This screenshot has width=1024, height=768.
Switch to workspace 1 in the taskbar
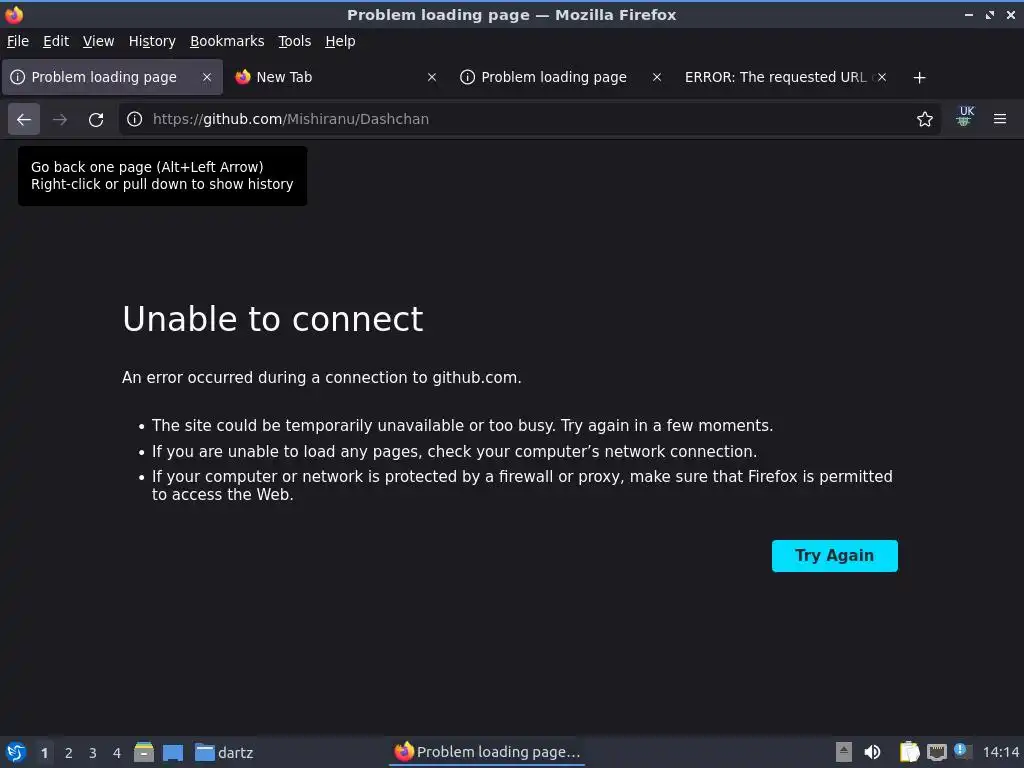click(x=44, y=753)
